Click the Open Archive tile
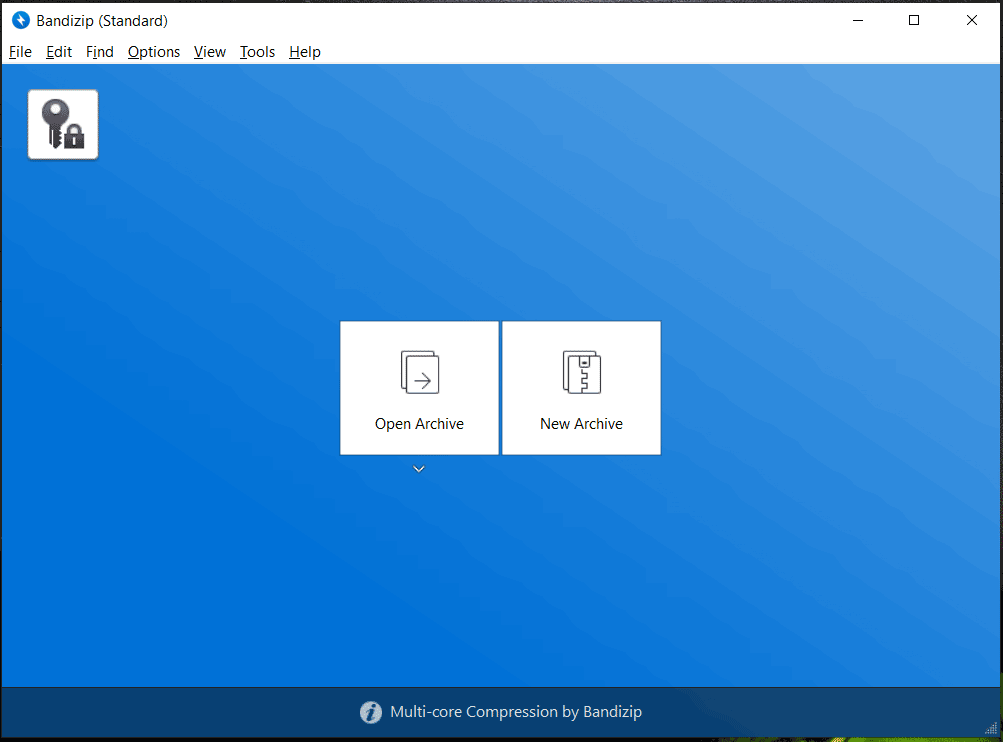This screenshot has height=742, width=1003. tap(419, 388)
